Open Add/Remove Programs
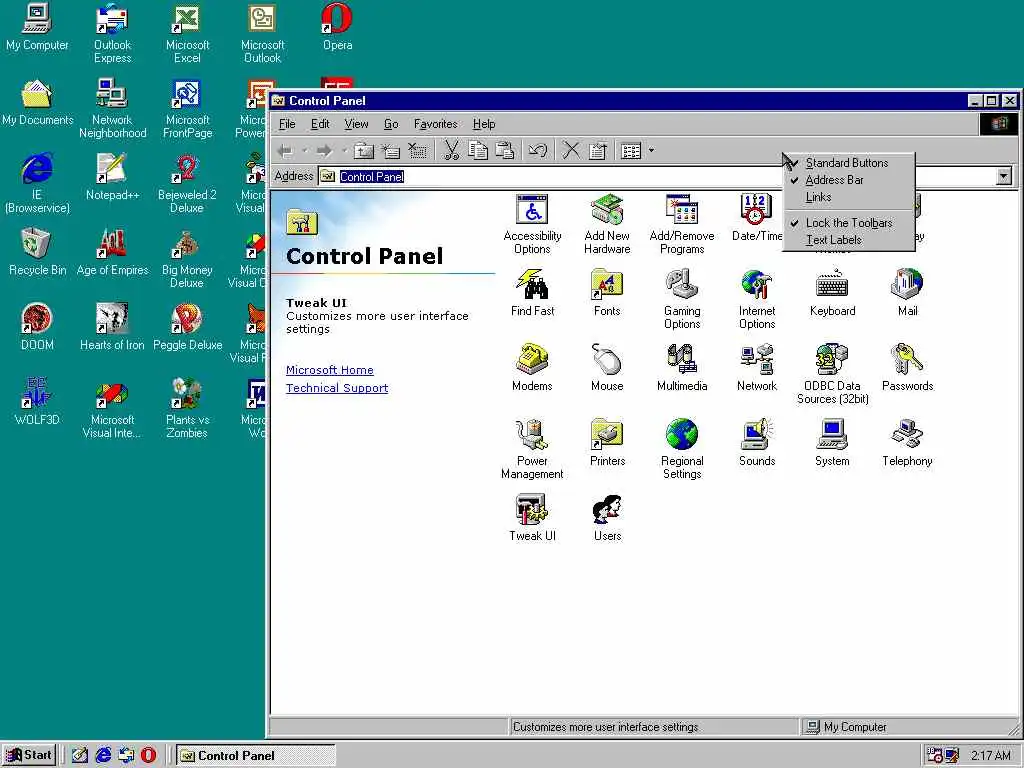This screenshot has height=768, width=1024. [682, 224]
